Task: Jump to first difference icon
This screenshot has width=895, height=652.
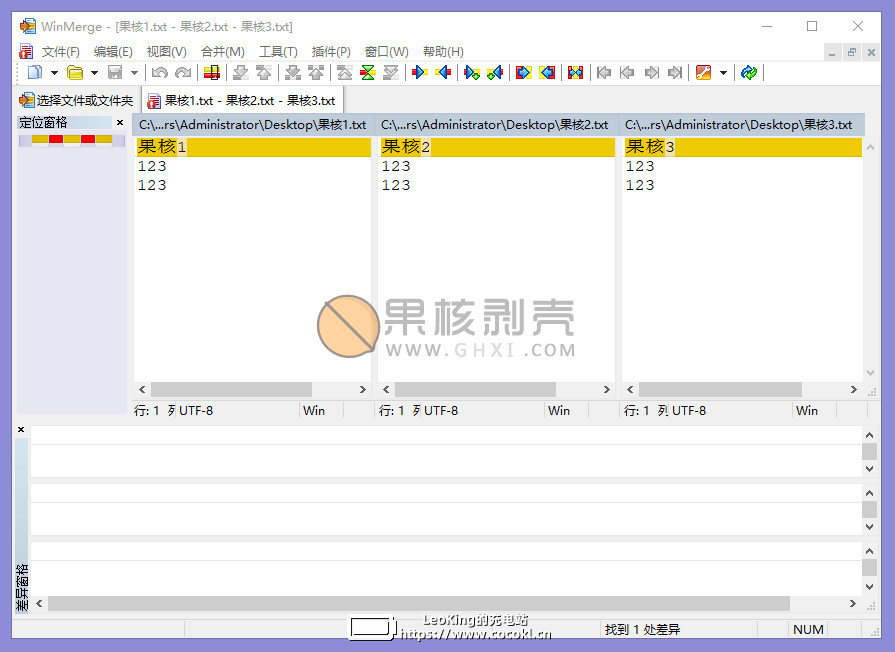Action: 345,73
